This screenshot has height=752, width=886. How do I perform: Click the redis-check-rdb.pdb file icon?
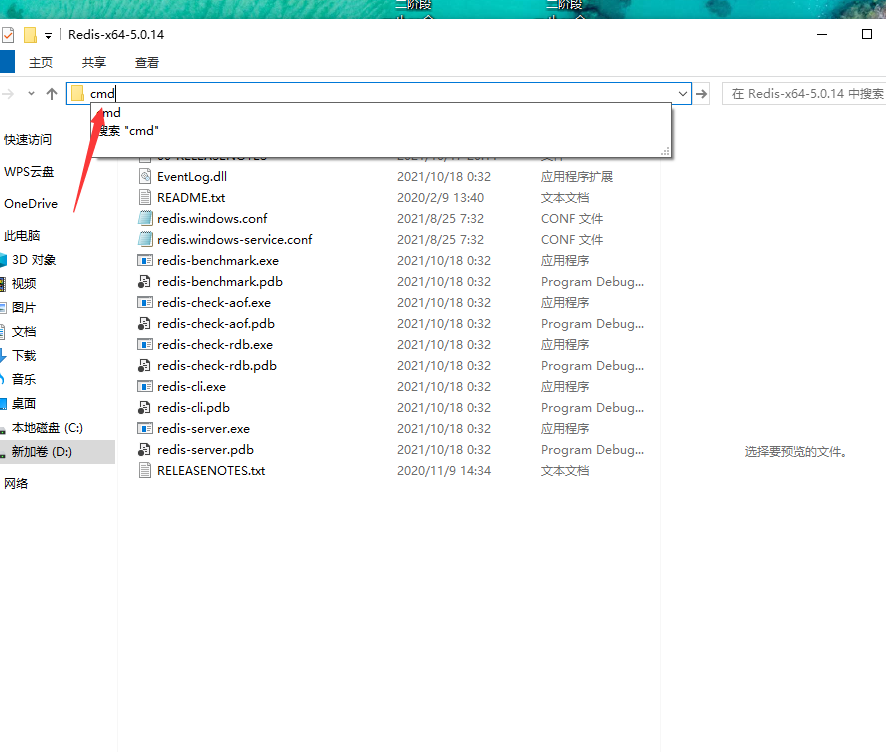(x=145, y=366)
